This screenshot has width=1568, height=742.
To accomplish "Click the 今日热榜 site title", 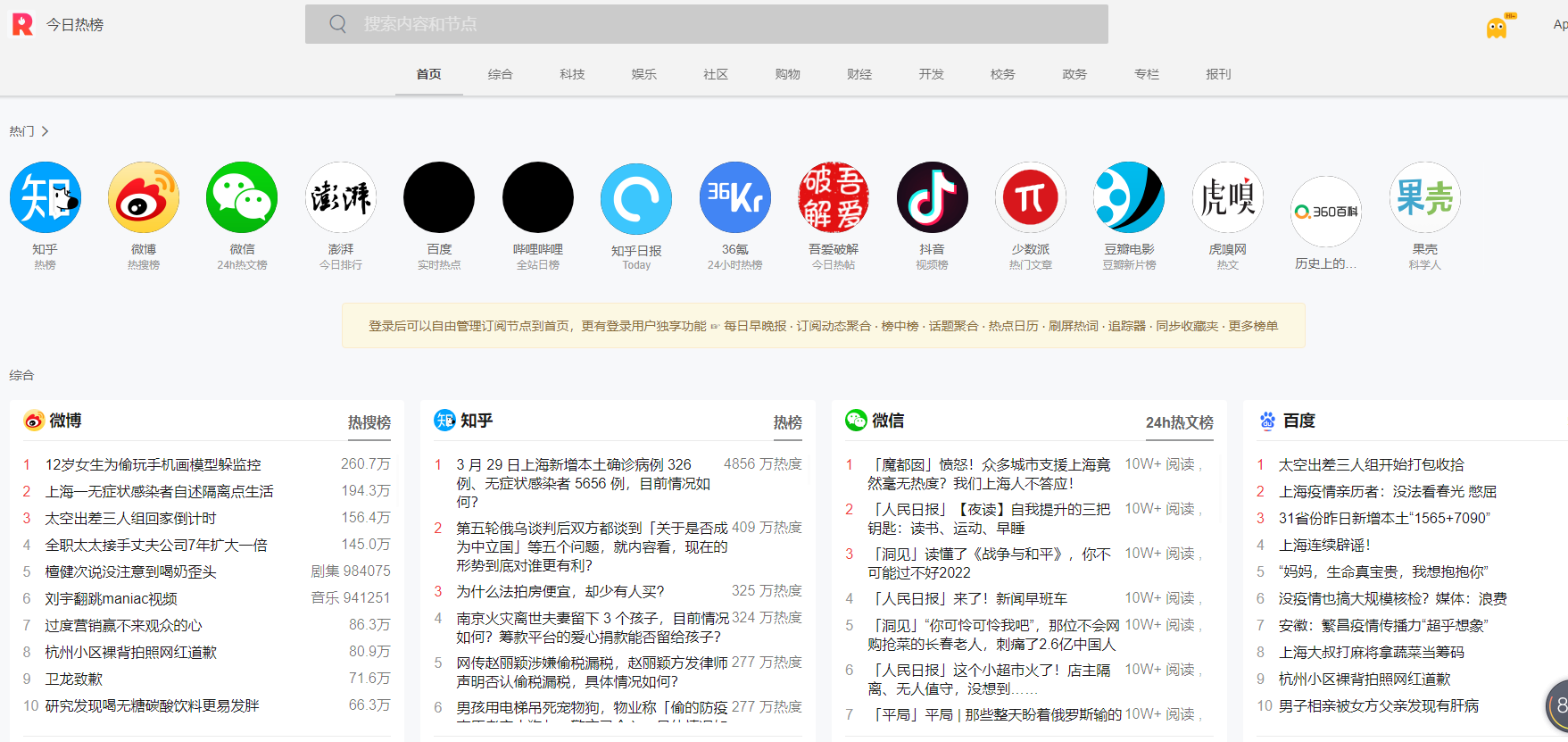I will click(75, 25).
